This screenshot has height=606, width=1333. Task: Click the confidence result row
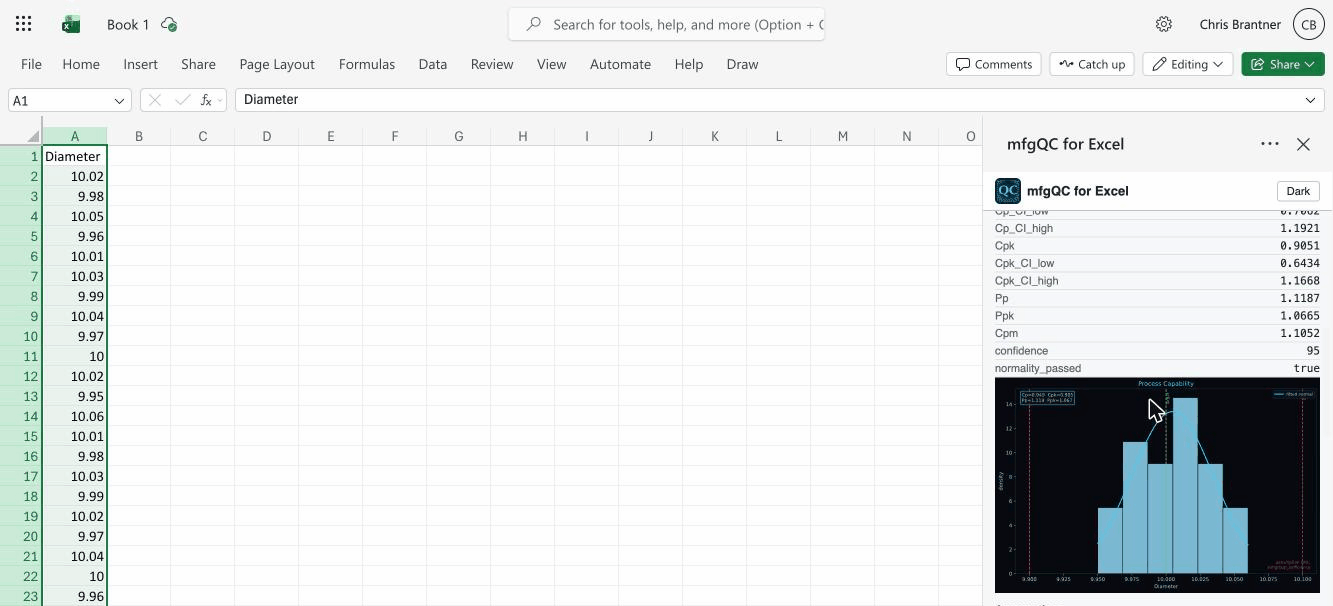click(1157, 351)
